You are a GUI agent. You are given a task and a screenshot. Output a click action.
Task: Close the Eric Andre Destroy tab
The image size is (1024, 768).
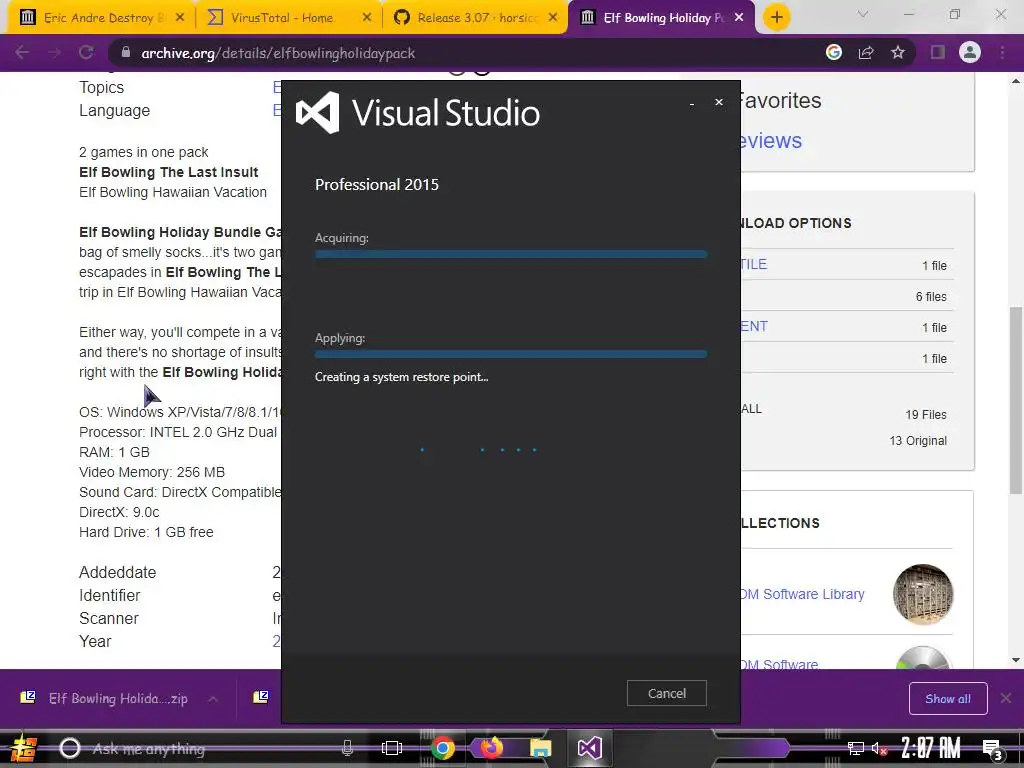180,18
